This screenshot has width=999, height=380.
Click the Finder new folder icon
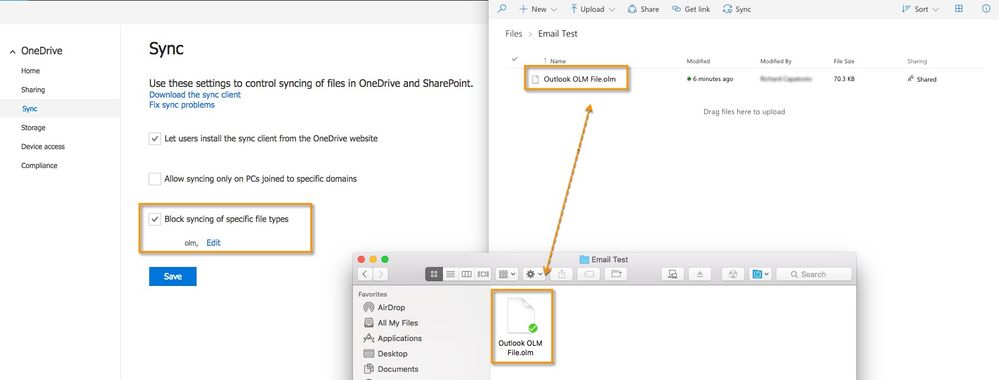[x=615, y=274]
